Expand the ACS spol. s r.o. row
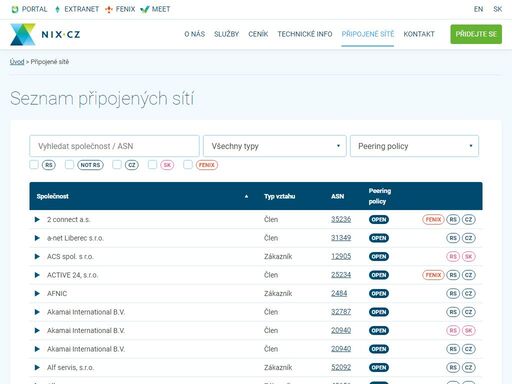 click(x=37, y=256)
